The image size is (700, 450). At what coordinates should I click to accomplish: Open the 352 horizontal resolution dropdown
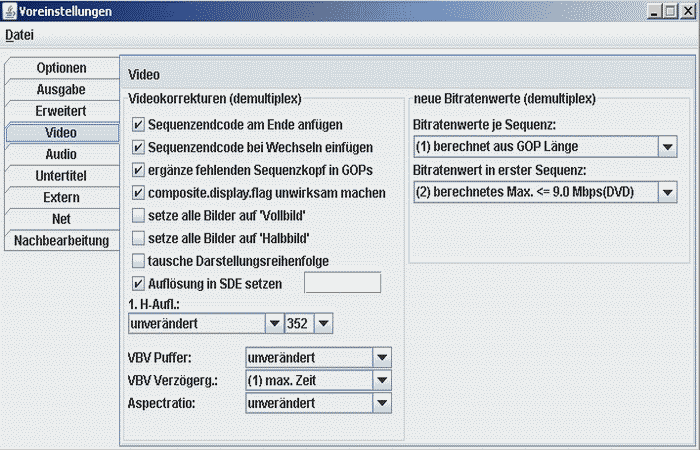click(322, 323)
